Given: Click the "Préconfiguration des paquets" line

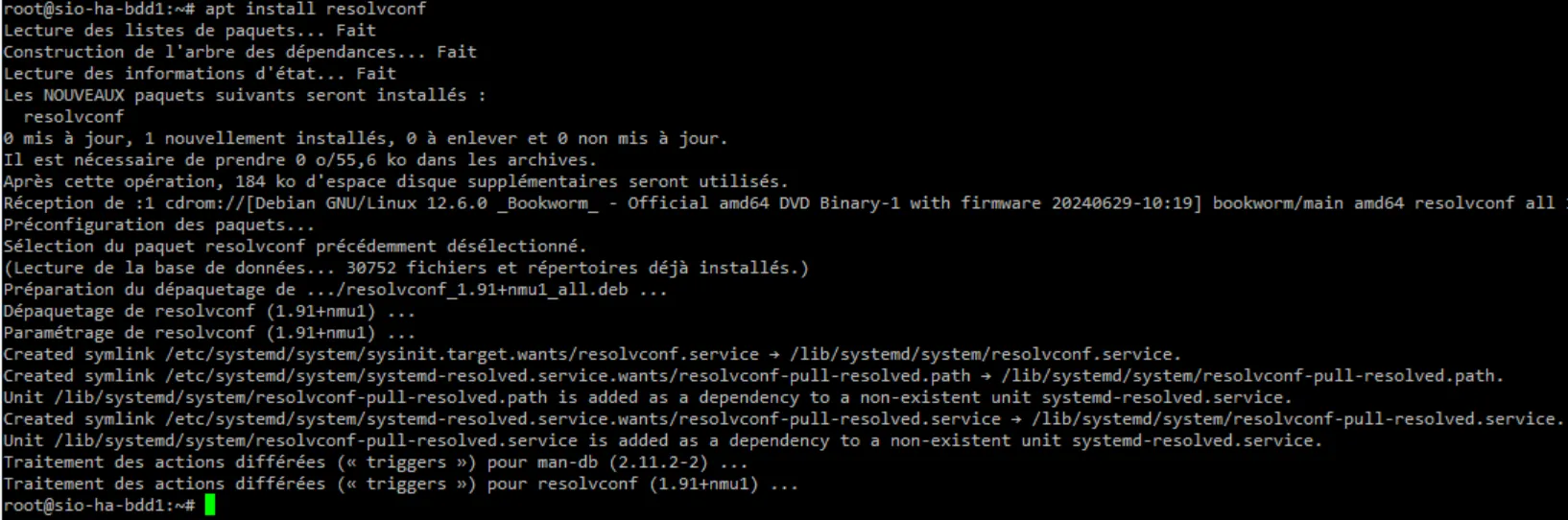Looking at the screenshot, I should tap(158, 225).
